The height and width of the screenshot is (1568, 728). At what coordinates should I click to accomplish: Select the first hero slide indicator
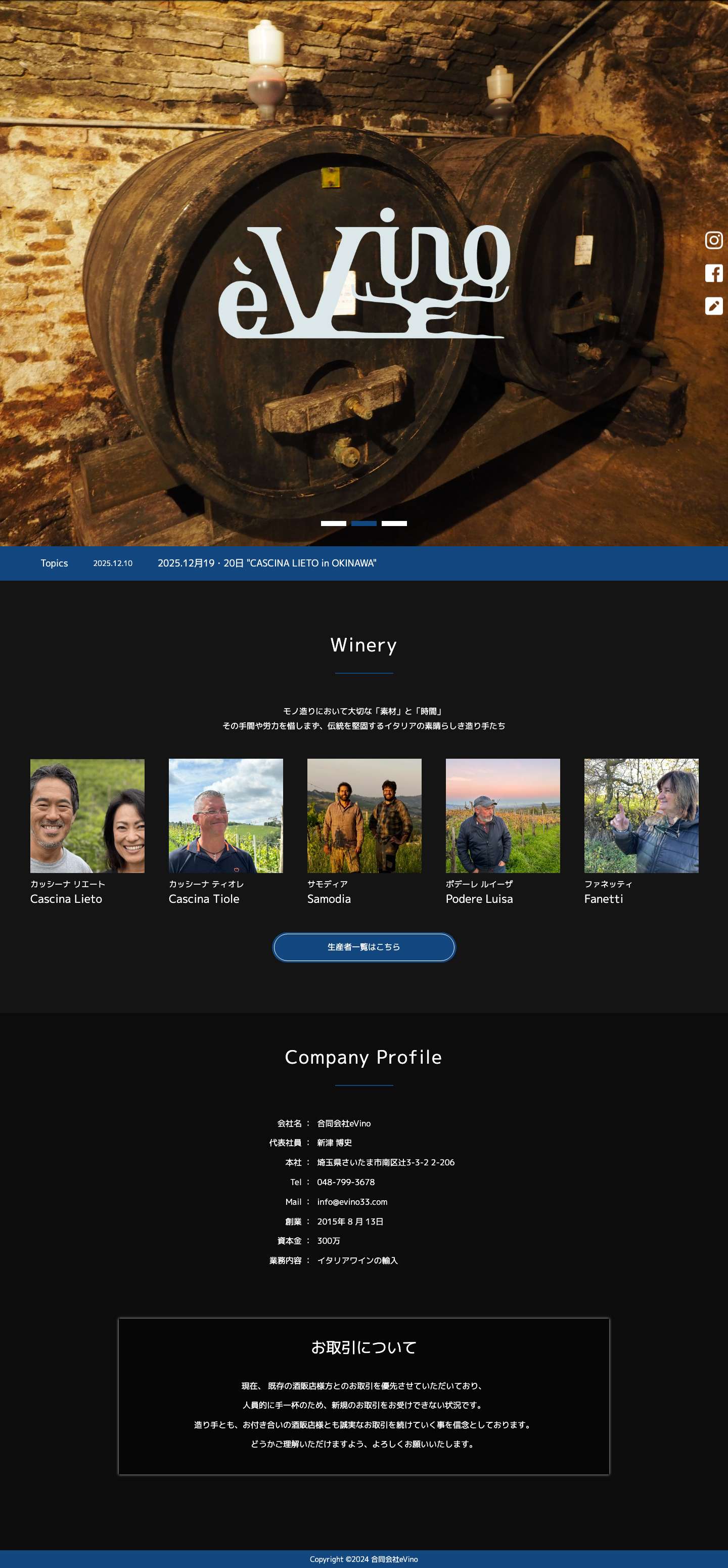333,524
